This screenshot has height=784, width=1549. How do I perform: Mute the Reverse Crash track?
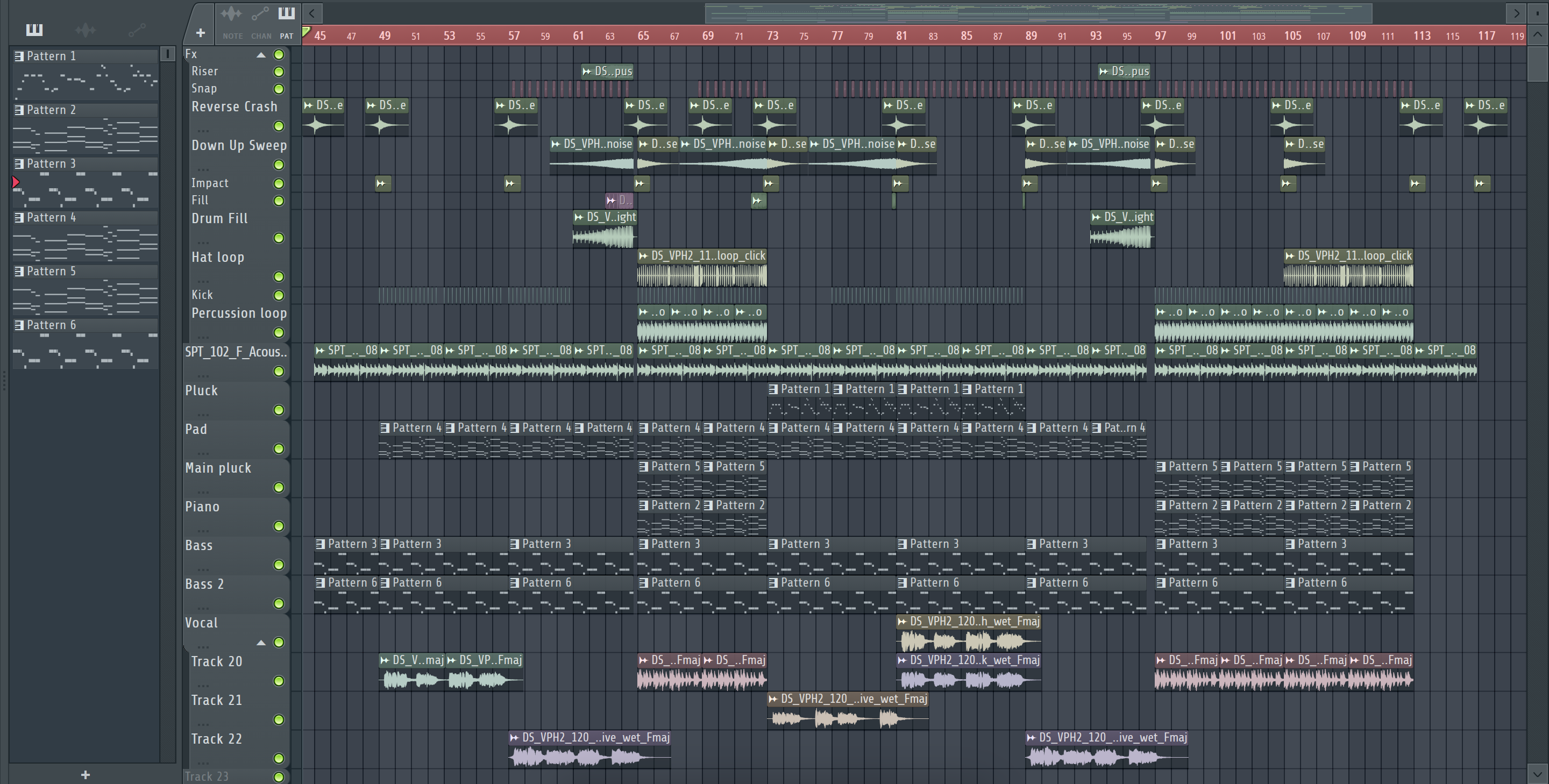coord(279,126)
